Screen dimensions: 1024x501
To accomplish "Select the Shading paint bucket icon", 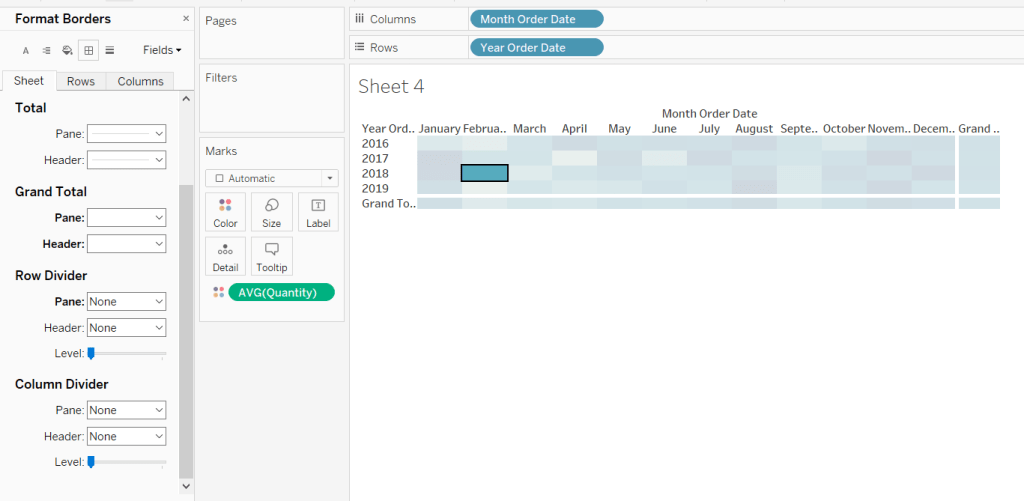I will point(67,50).
